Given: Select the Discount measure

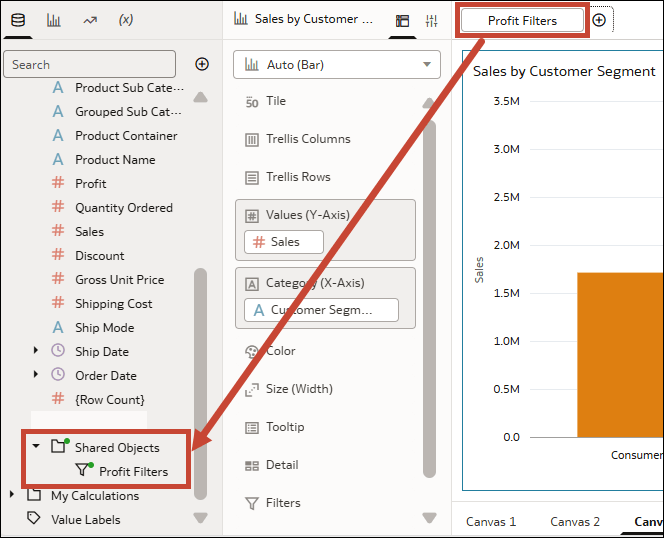Looking at the screenshot, I should click(100, 256).
